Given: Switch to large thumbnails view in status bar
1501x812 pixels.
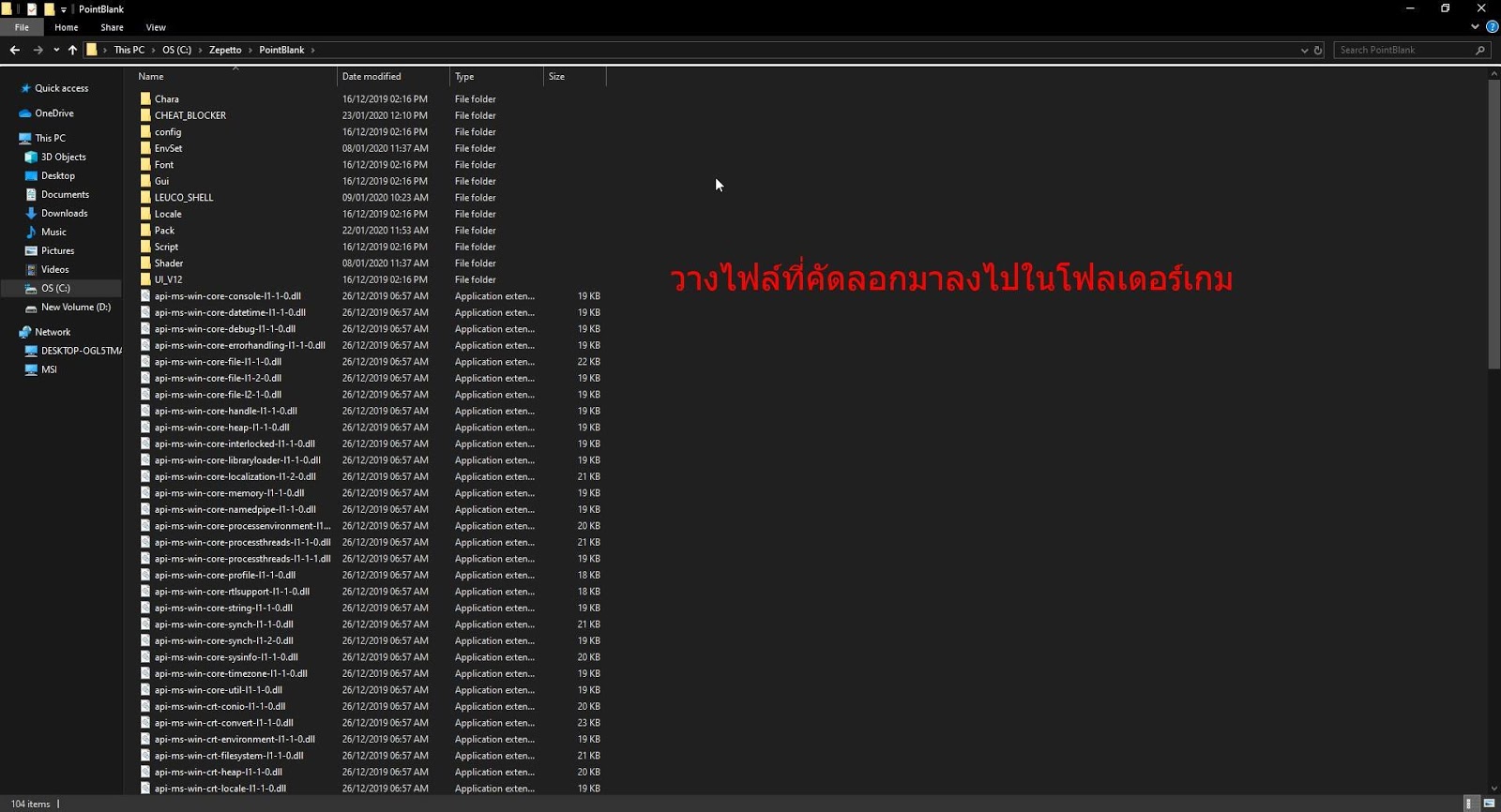Looking at the screenshot, I should pyautogui.click(x=1489, y=804).
